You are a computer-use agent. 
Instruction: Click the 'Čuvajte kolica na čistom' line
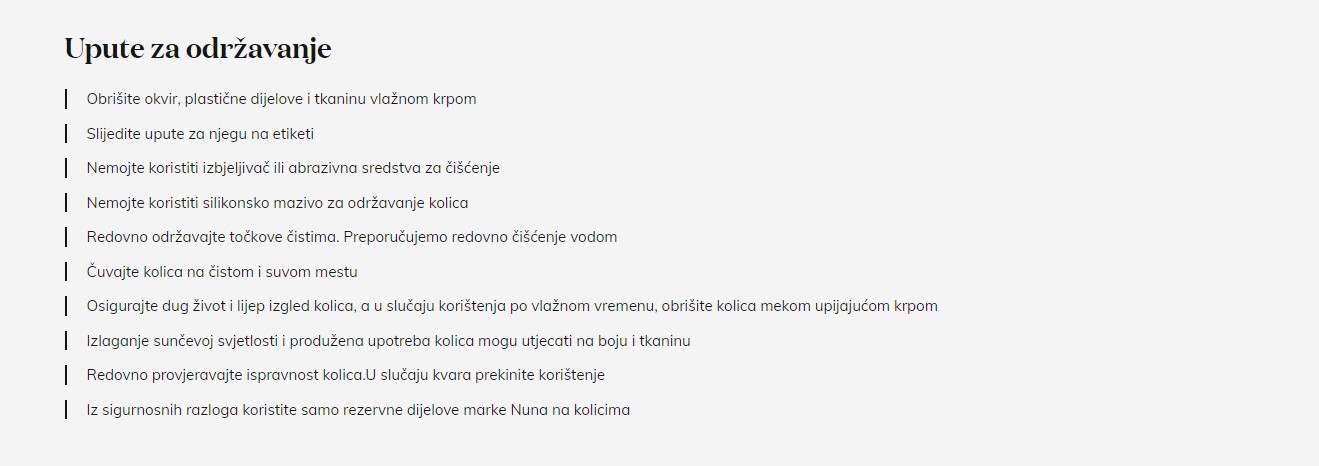point(222,271)
